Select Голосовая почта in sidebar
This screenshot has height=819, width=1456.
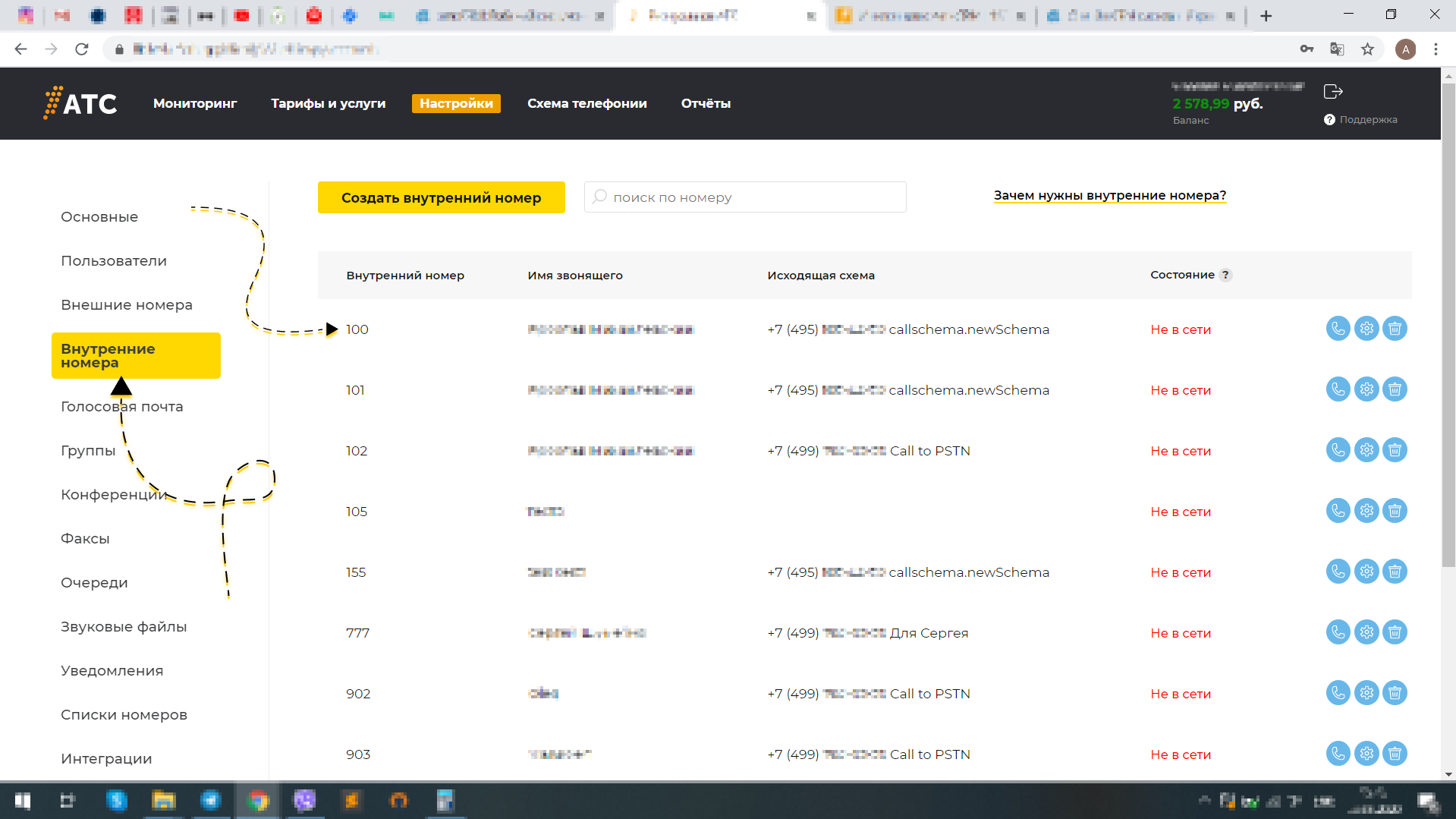coord(122,407)
